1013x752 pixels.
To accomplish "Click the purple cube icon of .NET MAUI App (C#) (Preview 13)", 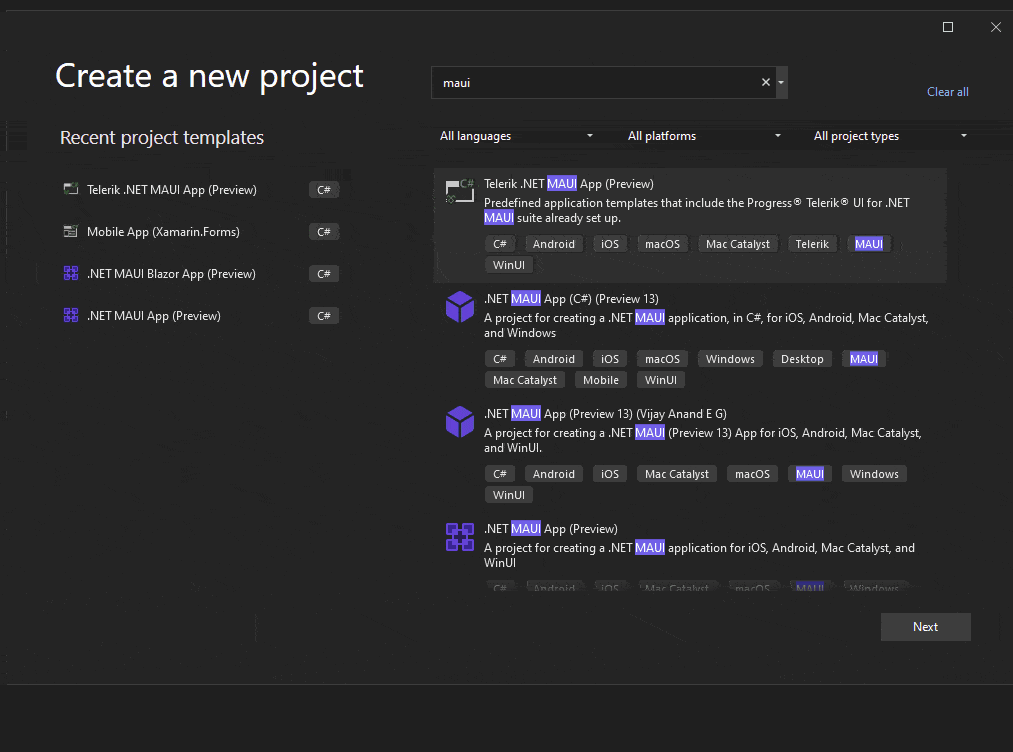I will point(460,306).
